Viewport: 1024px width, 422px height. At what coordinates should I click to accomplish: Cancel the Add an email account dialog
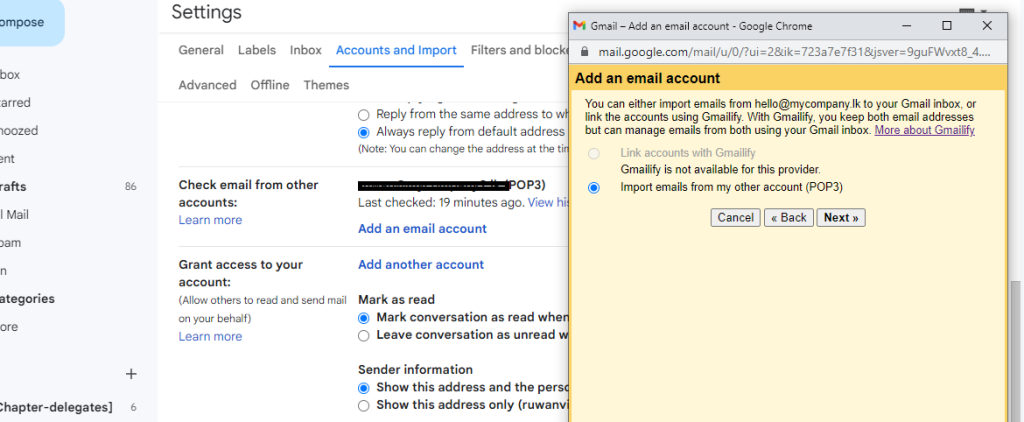[x=735, y=218]
